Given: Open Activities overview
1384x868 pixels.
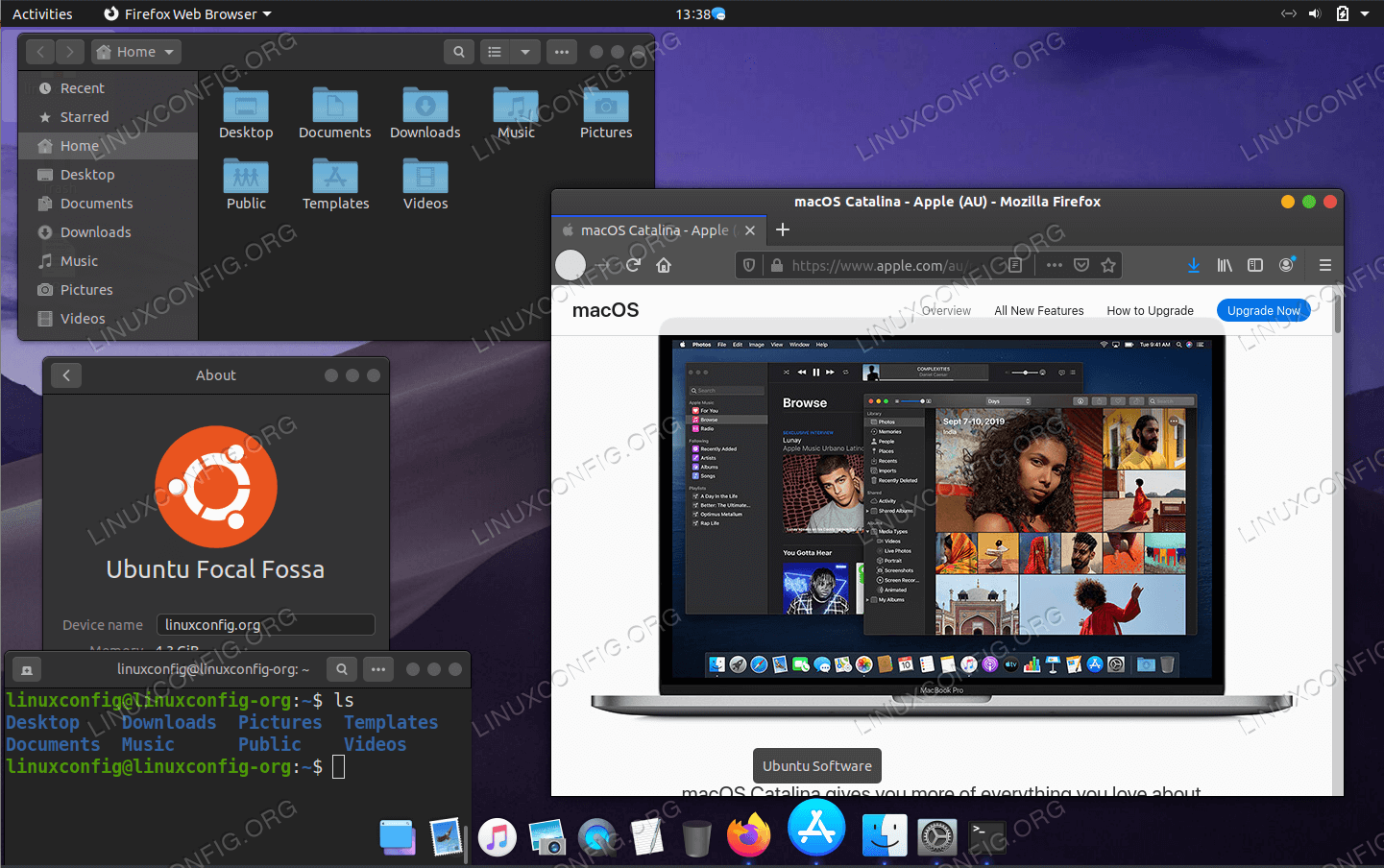Looking at the screenshot, I should click(x=42, y=13).
